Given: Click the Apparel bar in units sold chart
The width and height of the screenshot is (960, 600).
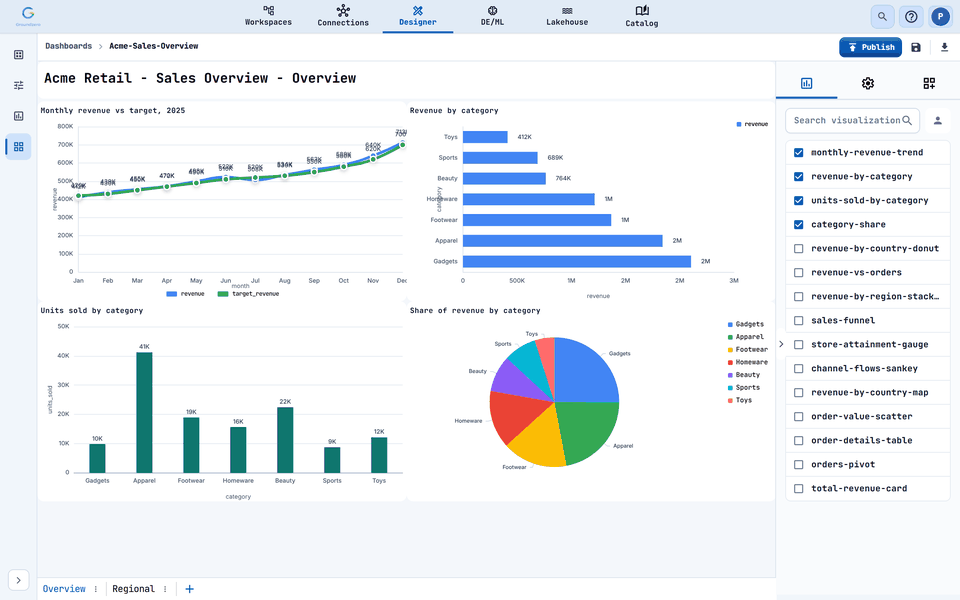Looking at the screenshot, I should coord(144,412).
